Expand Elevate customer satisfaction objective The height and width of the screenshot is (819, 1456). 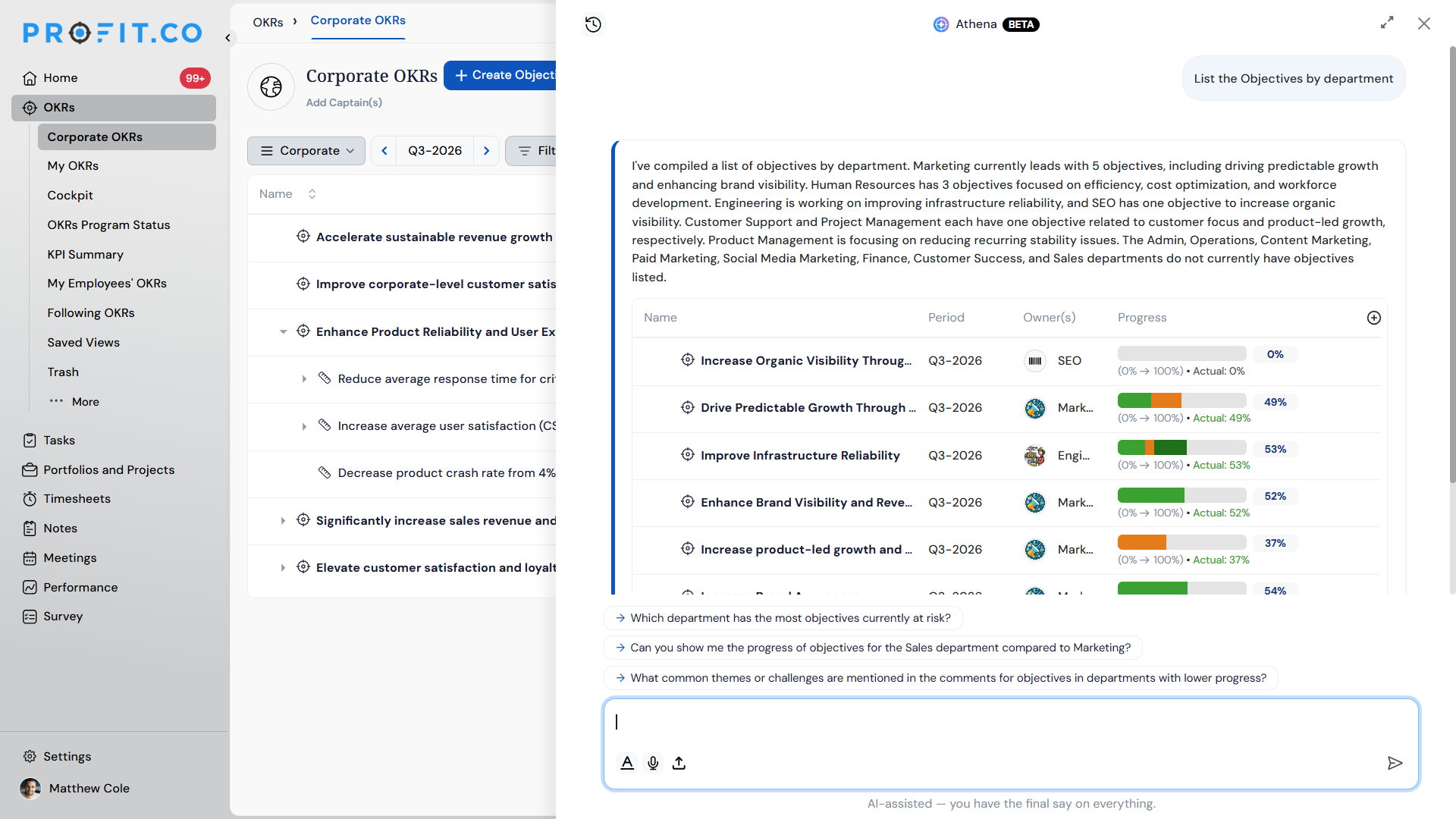point(283,568)
